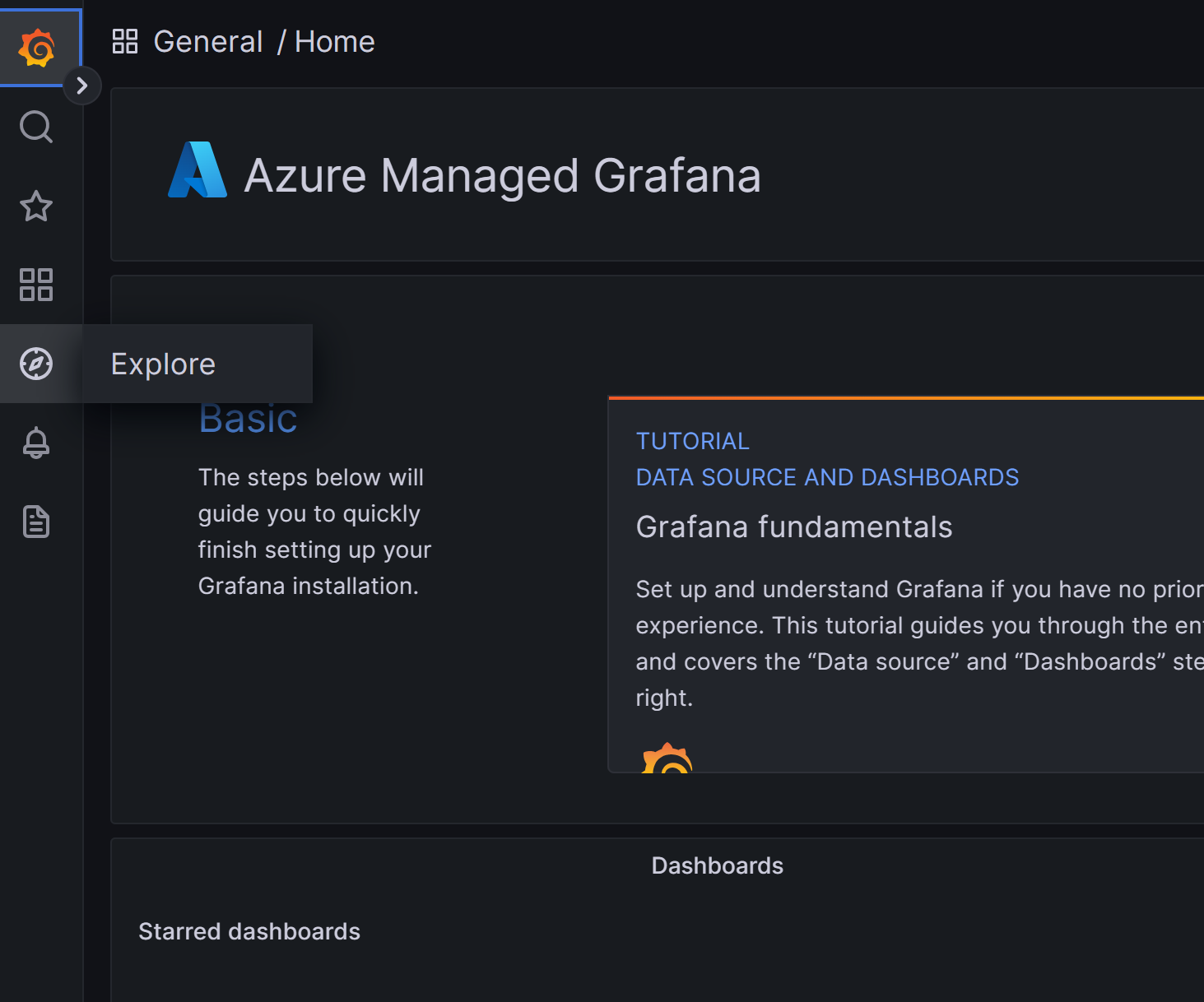The height and width of the screenshot is (1002, 1204).
Task: Click the "Starred dashboards" section header
Action: [249, 931]
